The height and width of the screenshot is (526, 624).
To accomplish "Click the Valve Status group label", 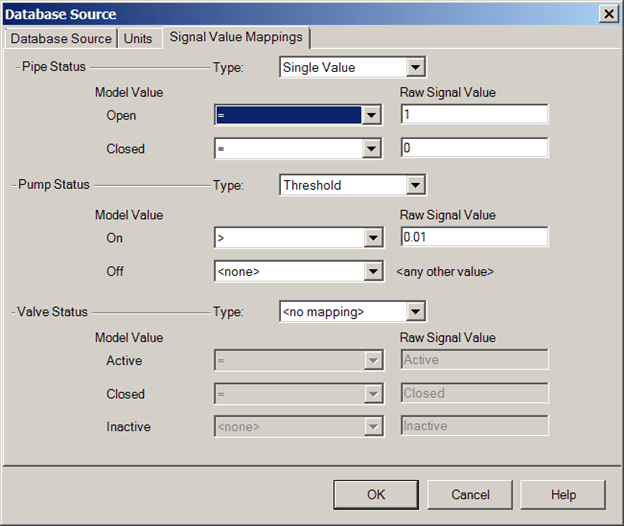I will (x=52, y=312).
